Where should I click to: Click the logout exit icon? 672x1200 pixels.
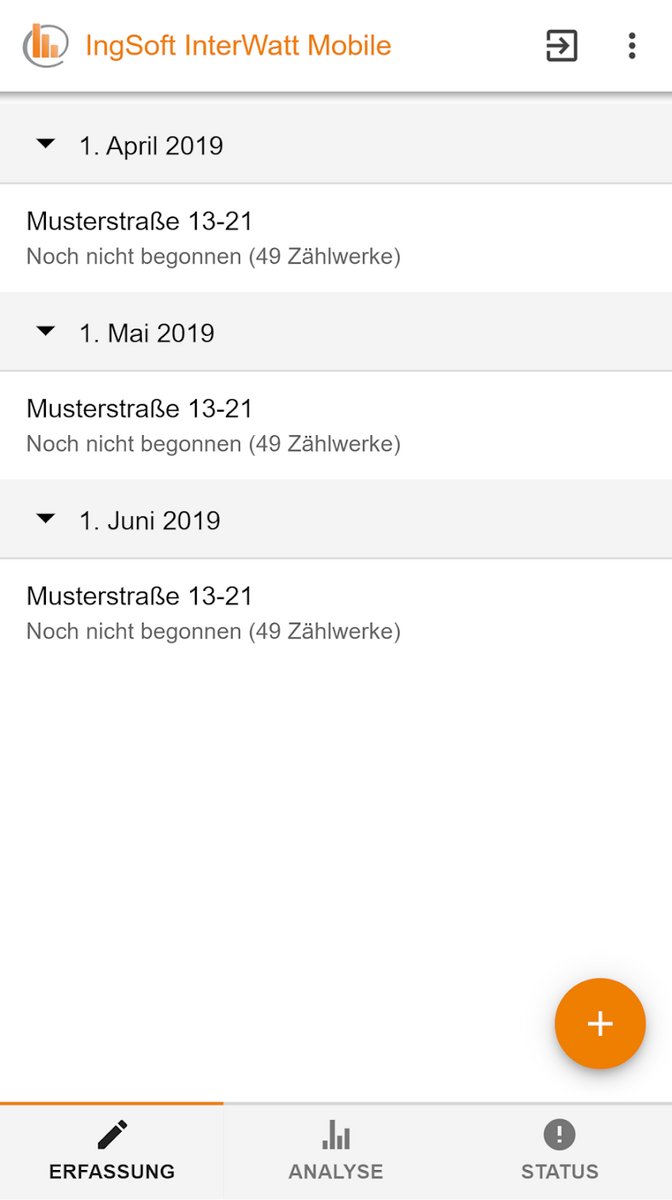tap(561, 46)
